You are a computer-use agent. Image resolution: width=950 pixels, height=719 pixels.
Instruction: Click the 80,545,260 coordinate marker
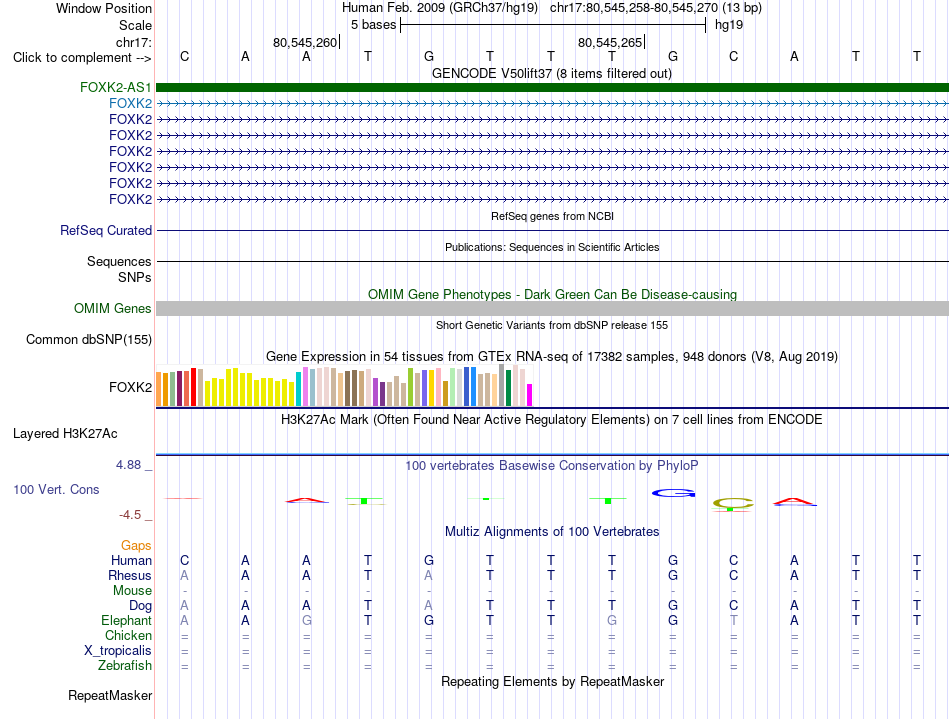[305, 42]
